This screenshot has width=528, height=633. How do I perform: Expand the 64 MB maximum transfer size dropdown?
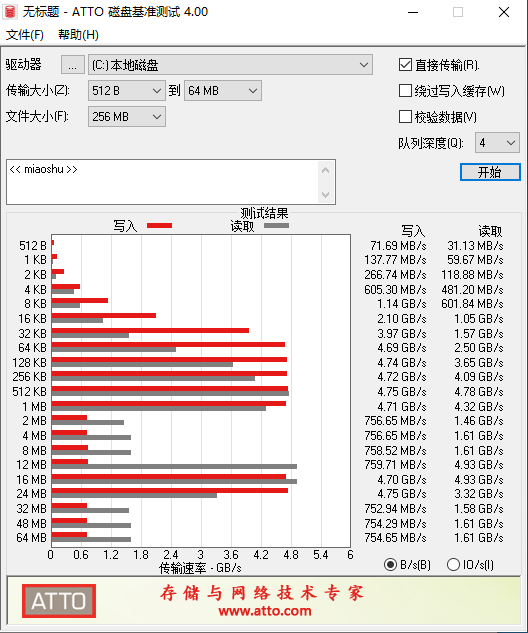223,90
